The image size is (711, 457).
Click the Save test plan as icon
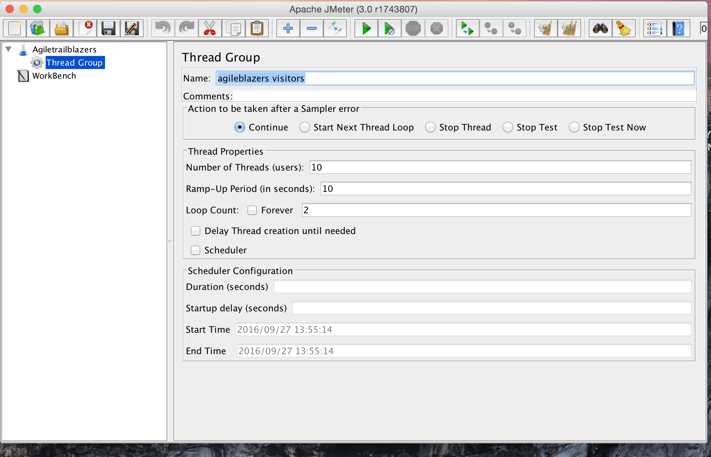coord(132,28)
